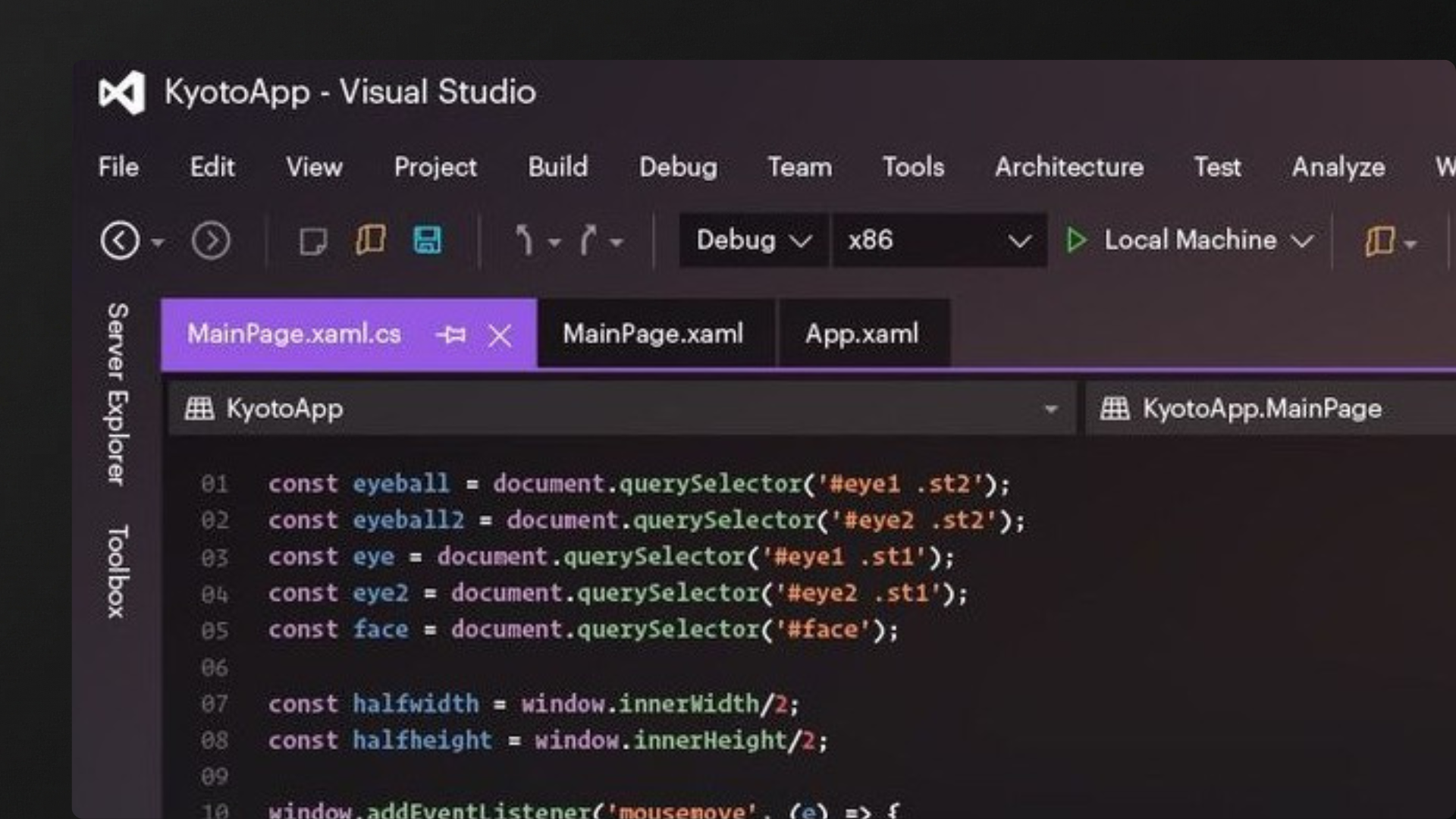
Task: Switch to the MainPage.xaml tab
Action: (653, 334)
